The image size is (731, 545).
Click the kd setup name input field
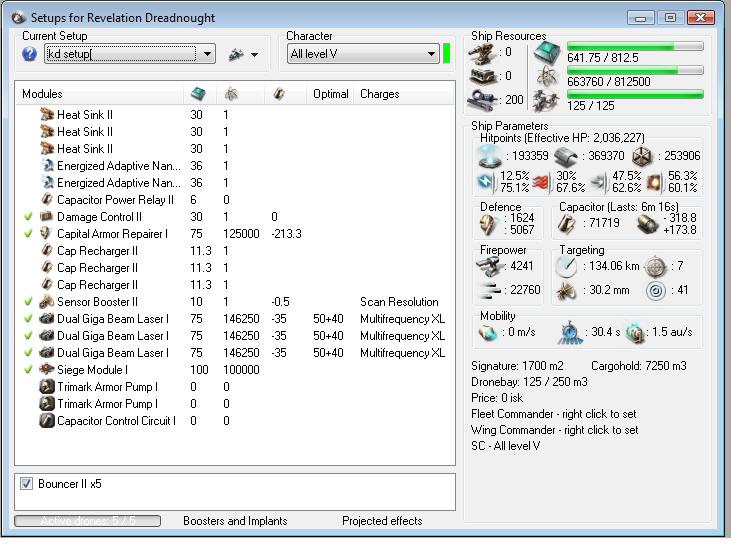click(121, 54)
